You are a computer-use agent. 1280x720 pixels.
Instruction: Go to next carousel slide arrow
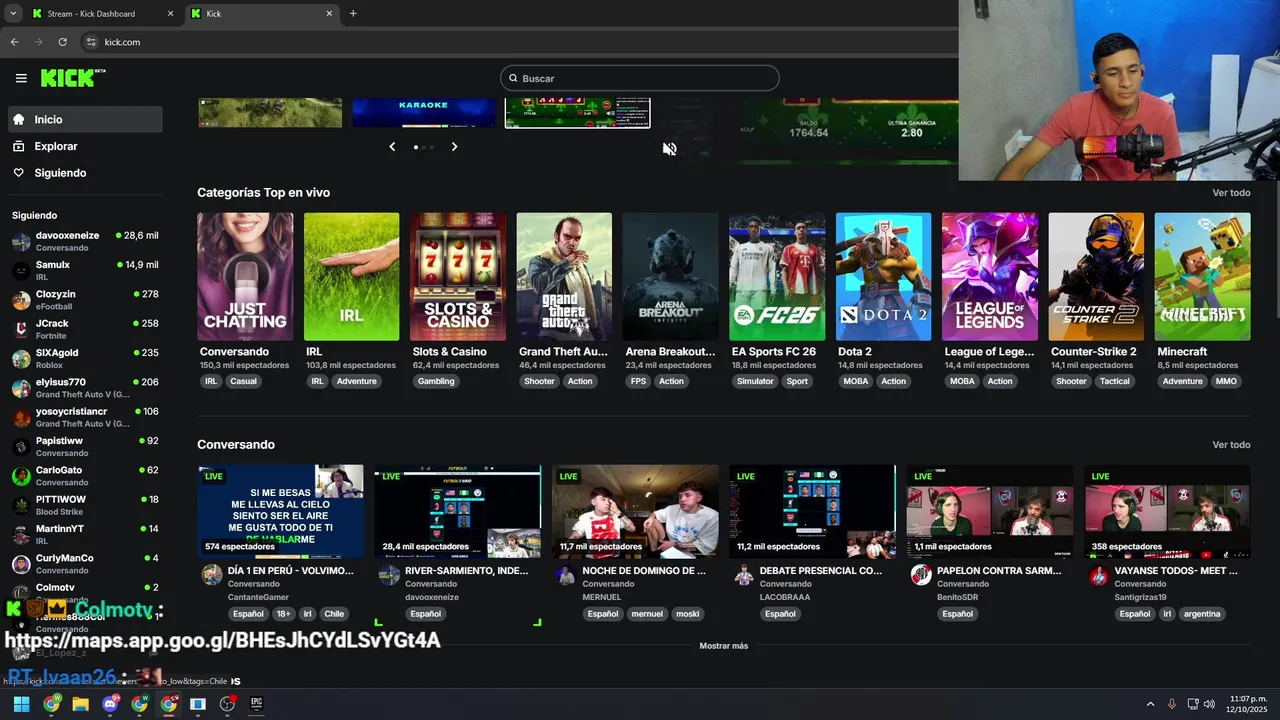454,147
